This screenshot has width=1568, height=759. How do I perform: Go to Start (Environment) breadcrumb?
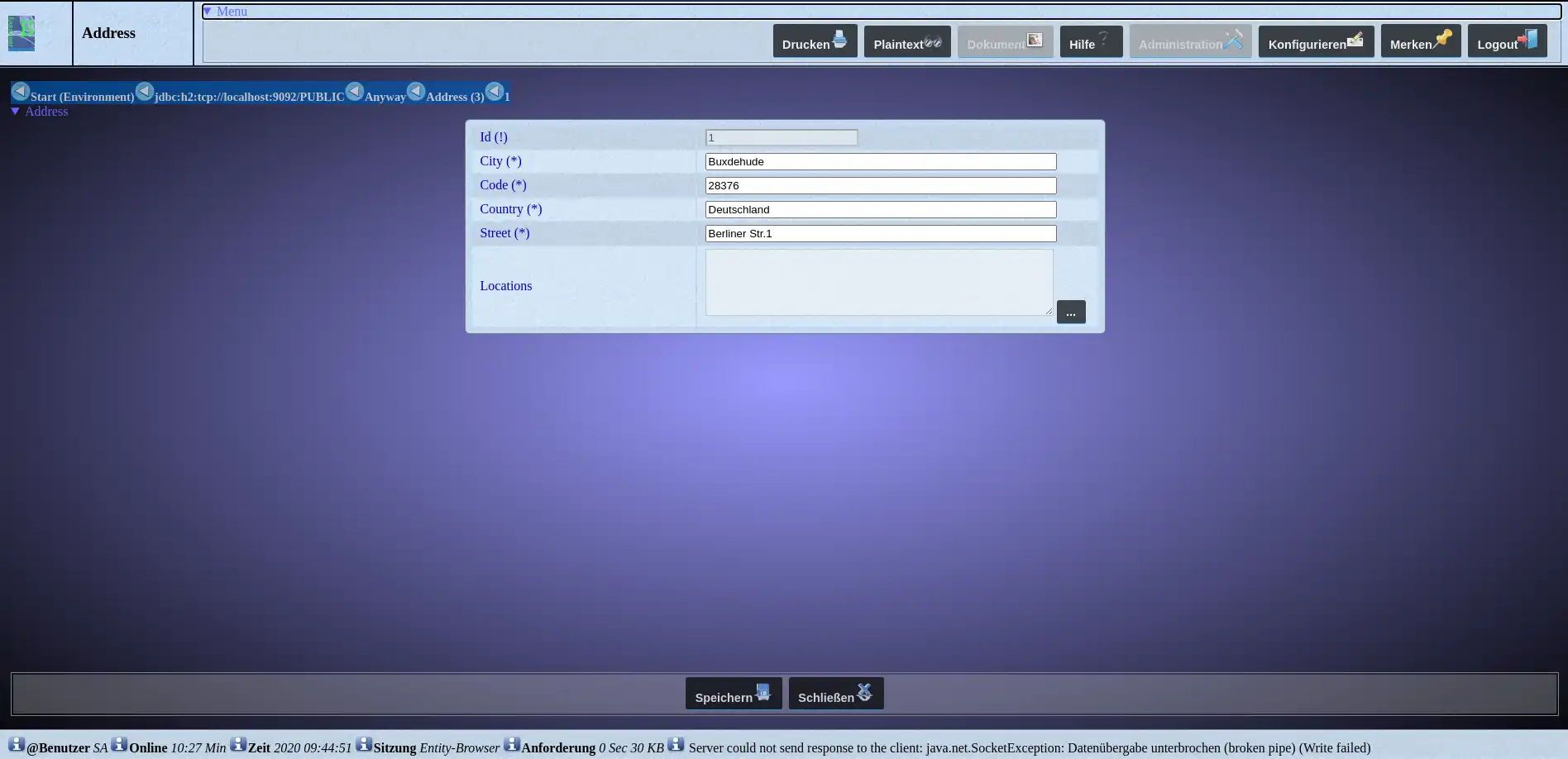tap(82, 97)
